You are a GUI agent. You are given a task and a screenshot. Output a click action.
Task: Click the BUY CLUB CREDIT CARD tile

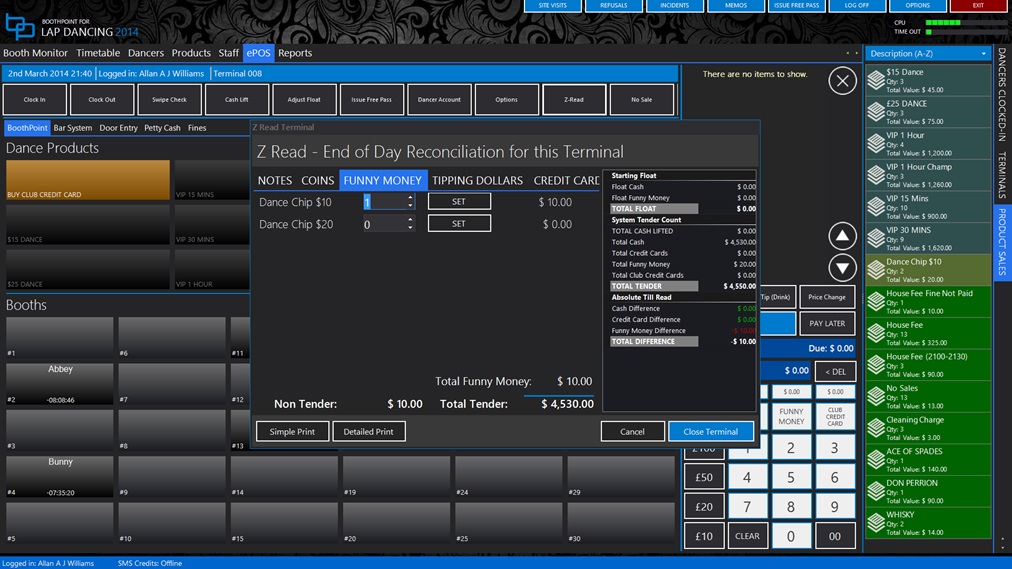(88, 179)
